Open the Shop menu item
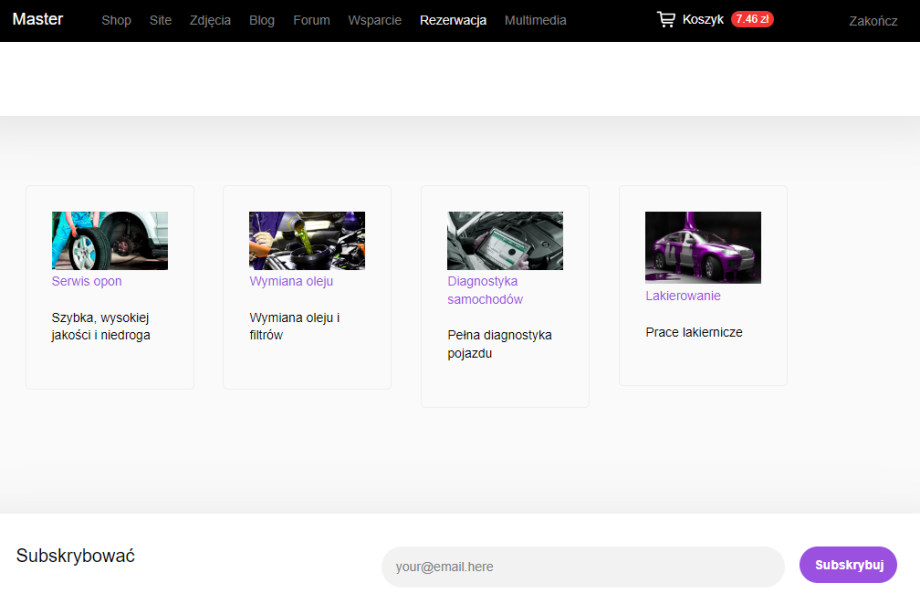Viewport: 920px width, 614px height. 116,20
